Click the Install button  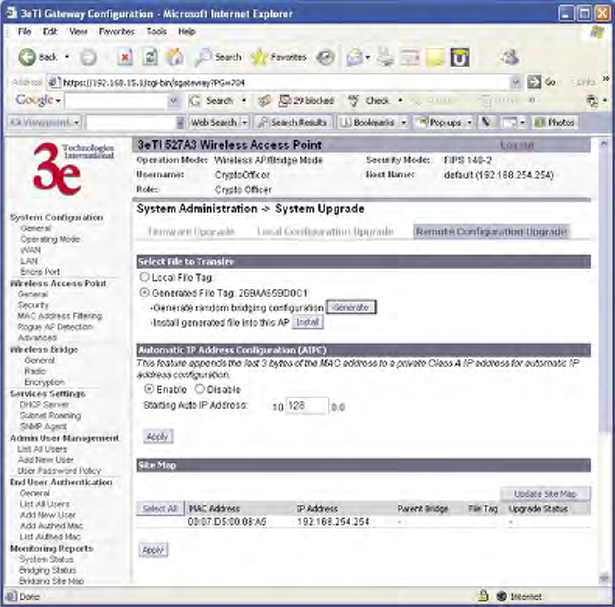307,322
